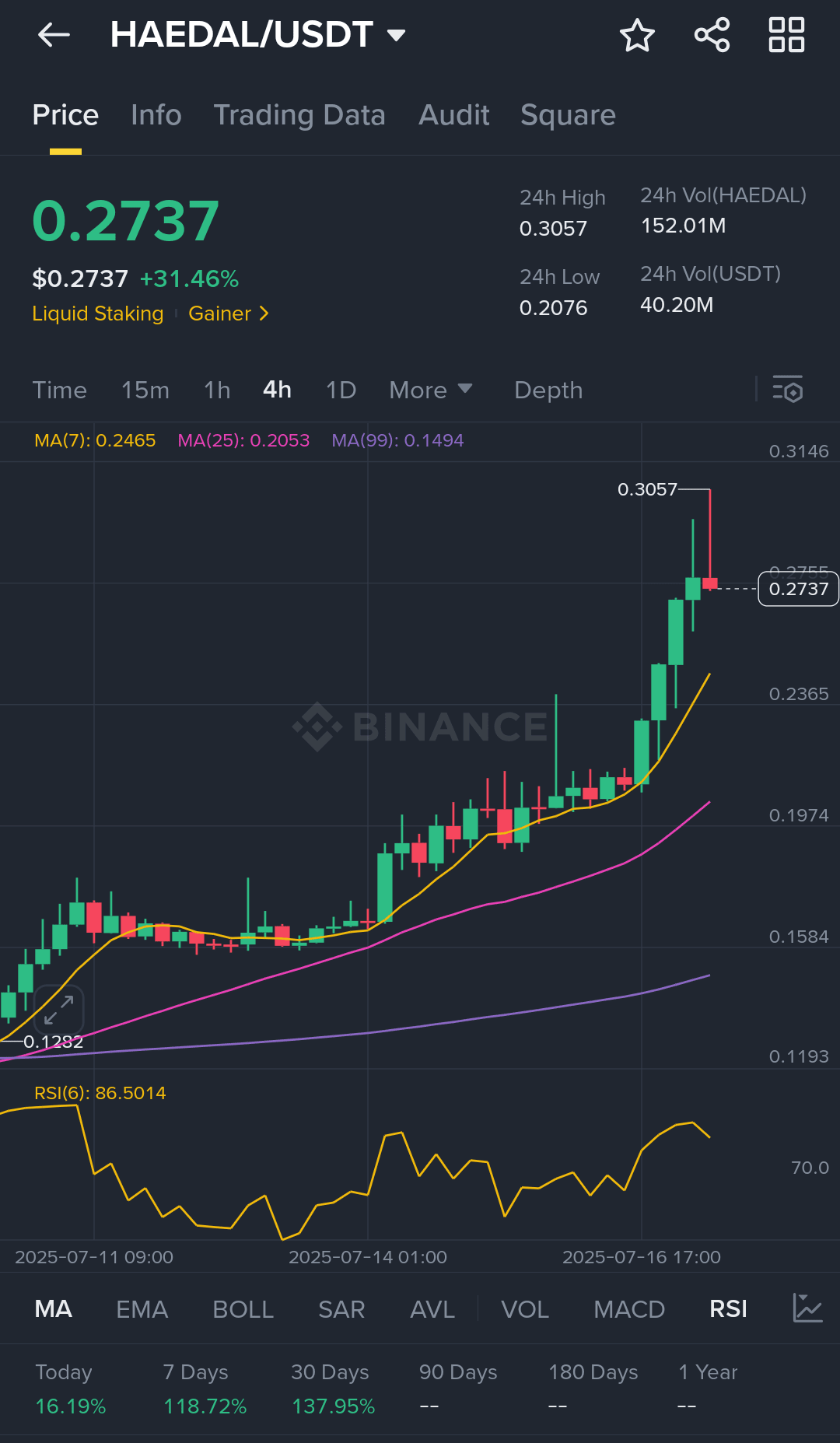Tap the 90 Days performance entry

click(458, 1389)
